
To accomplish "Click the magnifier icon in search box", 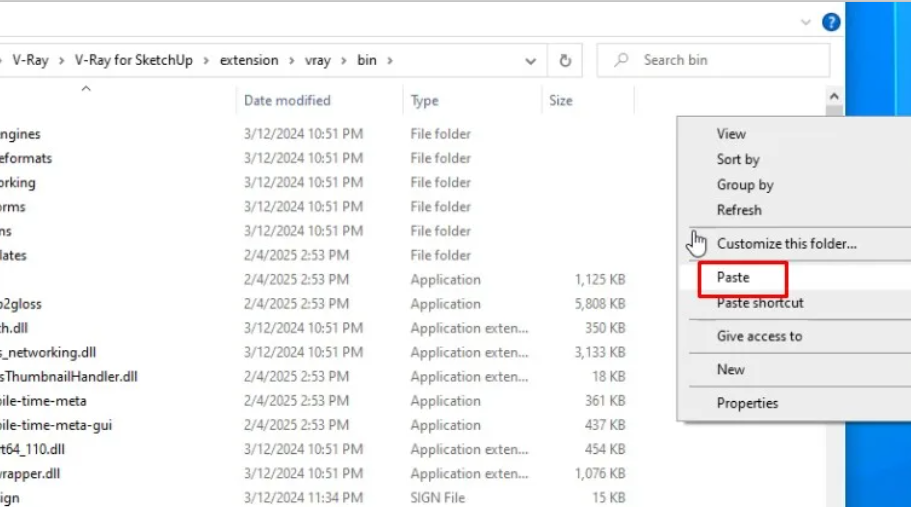I will coord(621,60).
